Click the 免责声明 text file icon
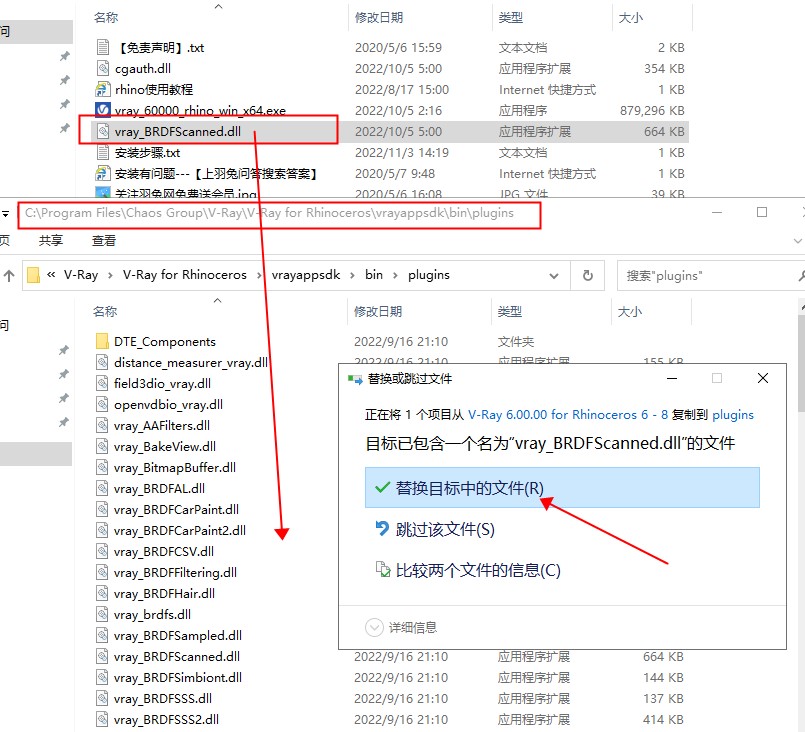The width and height of the screenshot is (805, 732). click(x=102, y=47)
